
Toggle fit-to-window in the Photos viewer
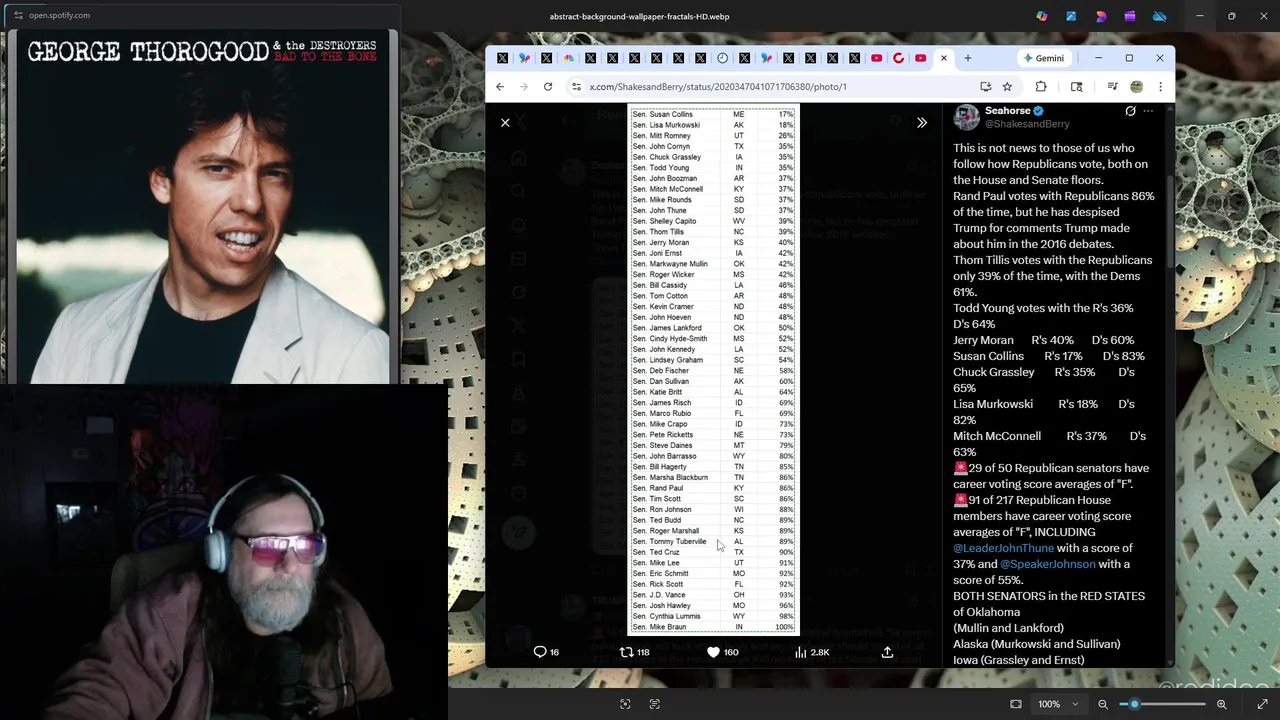1016,704
